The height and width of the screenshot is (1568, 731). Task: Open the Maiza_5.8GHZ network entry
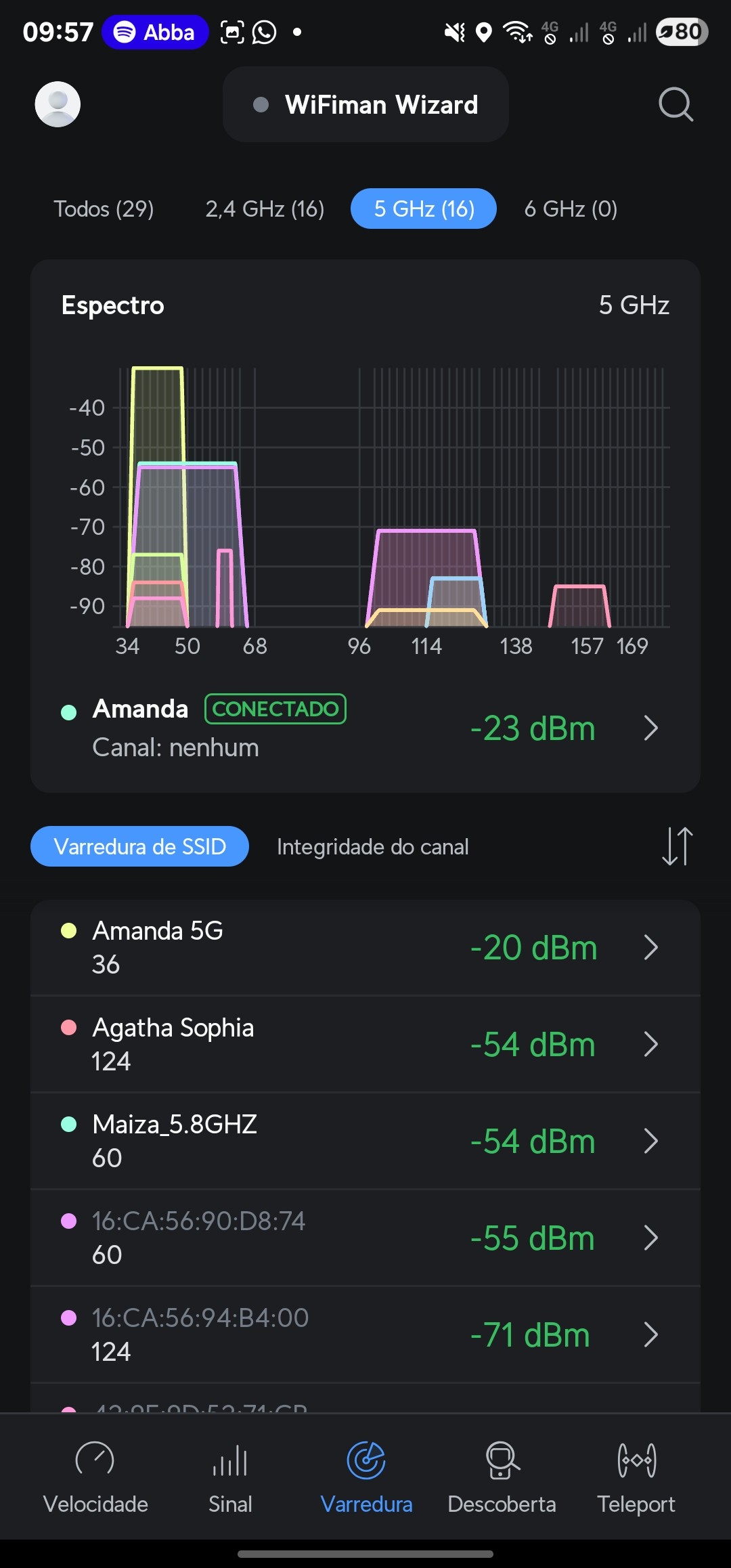pos(271,1141)
